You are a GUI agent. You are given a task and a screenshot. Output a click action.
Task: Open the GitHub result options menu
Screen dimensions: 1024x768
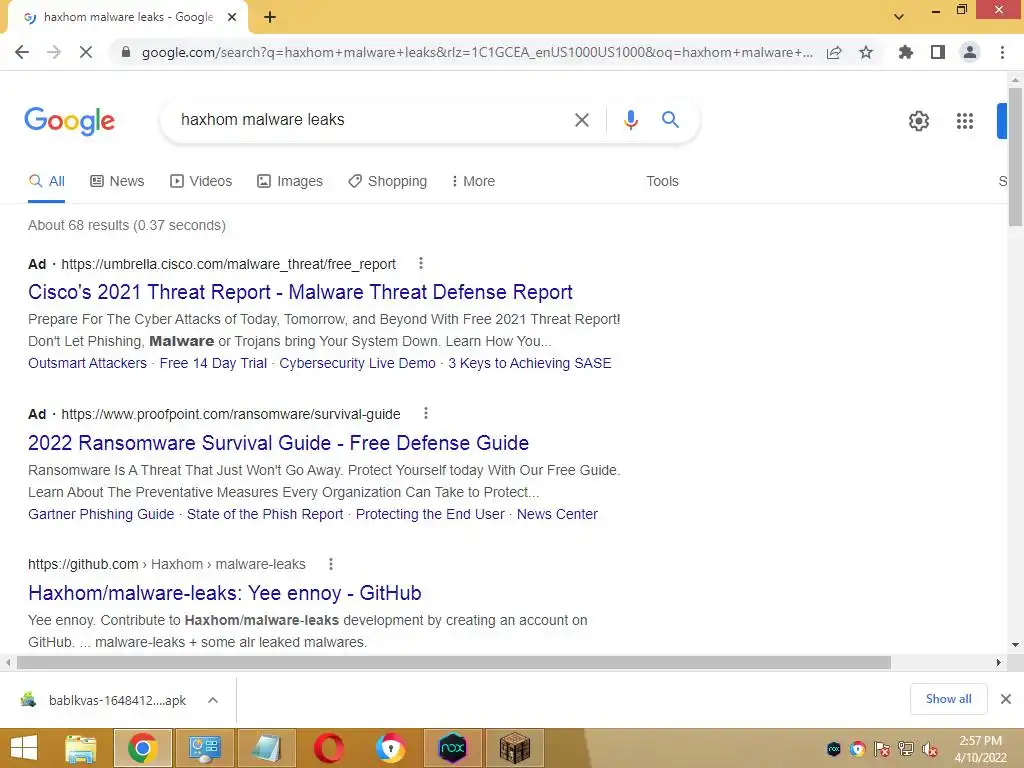click(x=331, y=564)
